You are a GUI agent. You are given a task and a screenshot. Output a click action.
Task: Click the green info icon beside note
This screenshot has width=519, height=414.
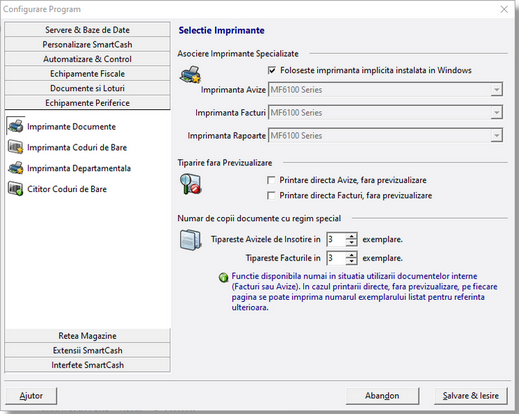pyautogui.click(x=223, y=277)
